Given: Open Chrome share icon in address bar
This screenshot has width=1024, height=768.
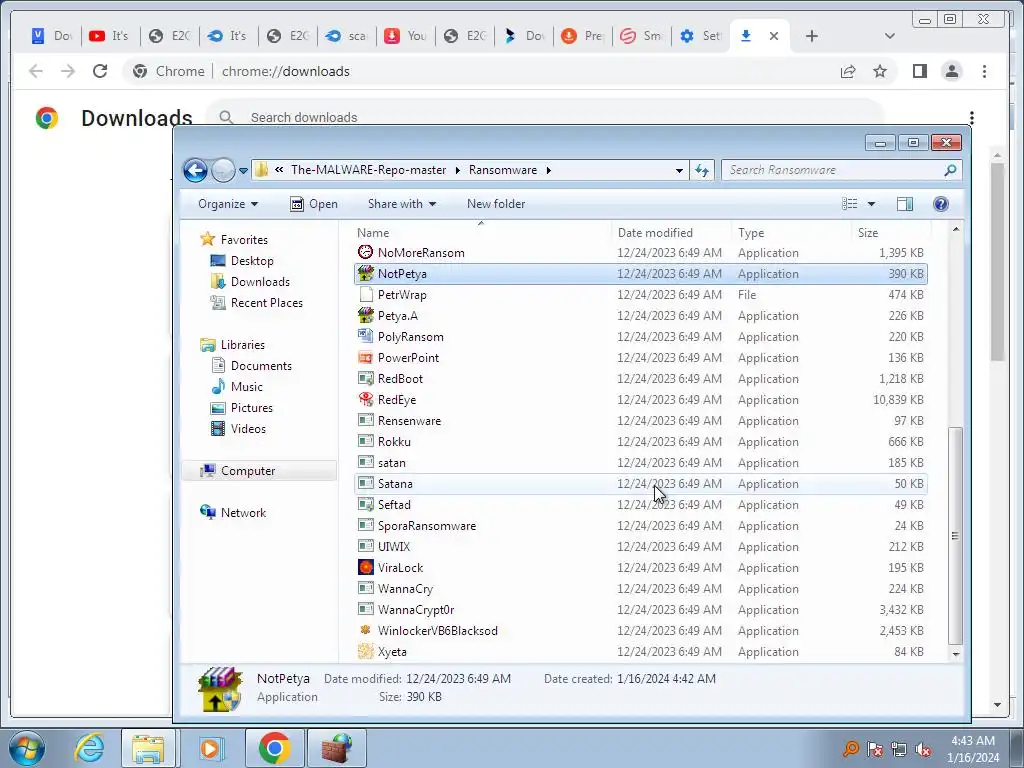Looking at the screenshot, I should pyautogui.click(x=848, y=71).
